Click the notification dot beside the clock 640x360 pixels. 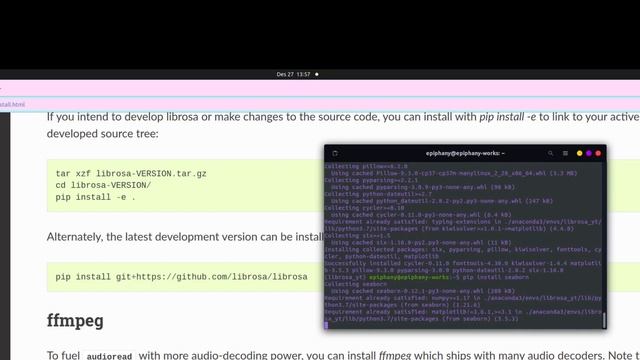pyautogui.click(x=317, y=74)
